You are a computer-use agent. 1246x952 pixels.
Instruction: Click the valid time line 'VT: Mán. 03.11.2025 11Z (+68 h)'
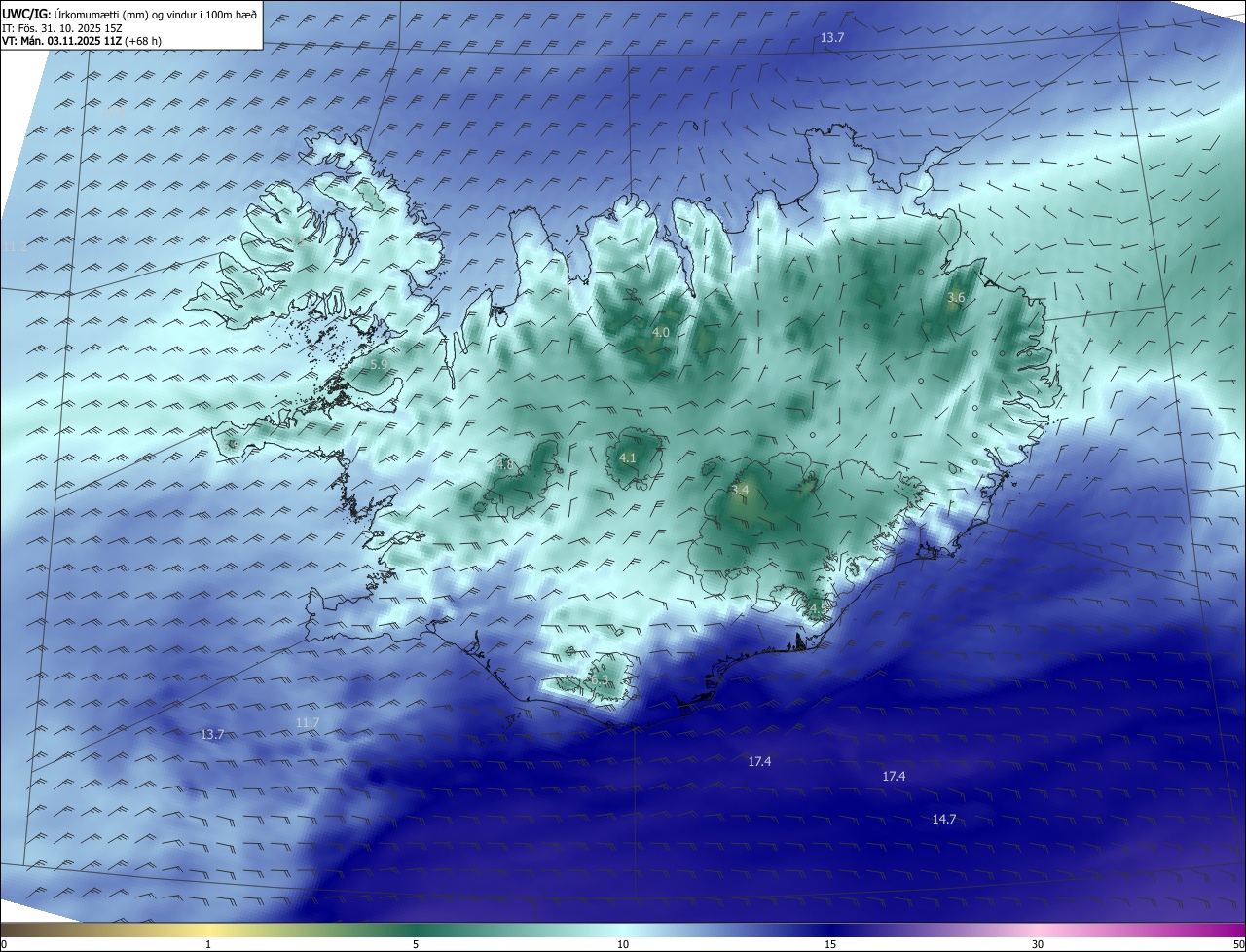[82, 41]
